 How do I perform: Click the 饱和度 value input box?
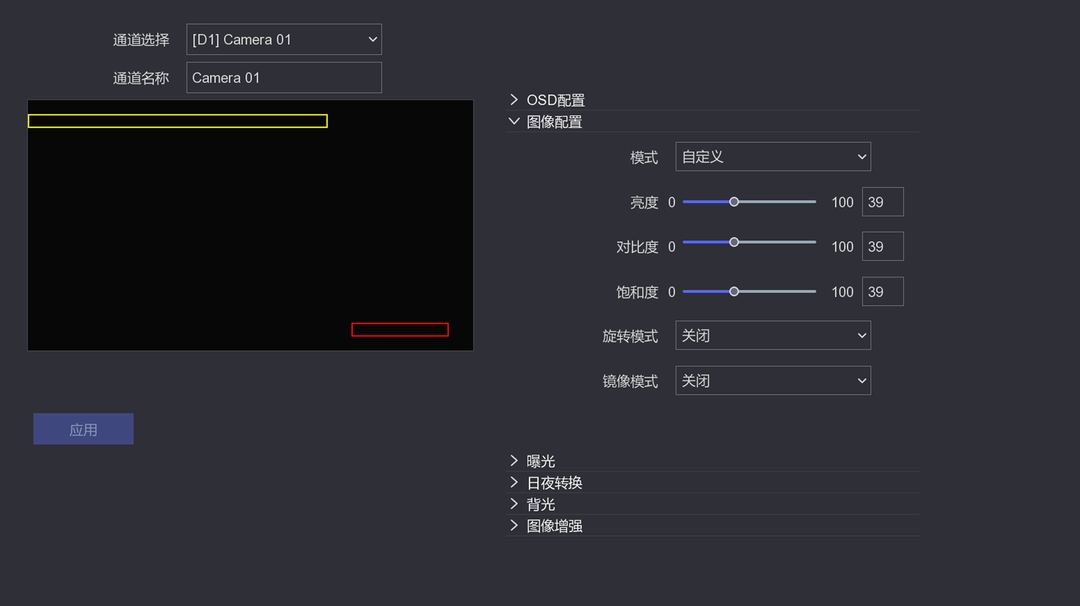coord(882,292)
